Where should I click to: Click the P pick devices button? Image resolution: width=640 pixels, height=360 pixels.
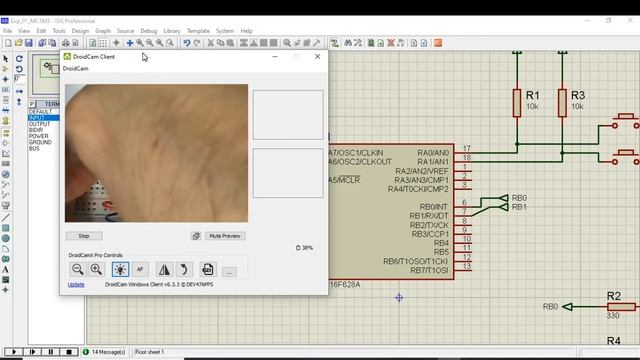[32, 104]
